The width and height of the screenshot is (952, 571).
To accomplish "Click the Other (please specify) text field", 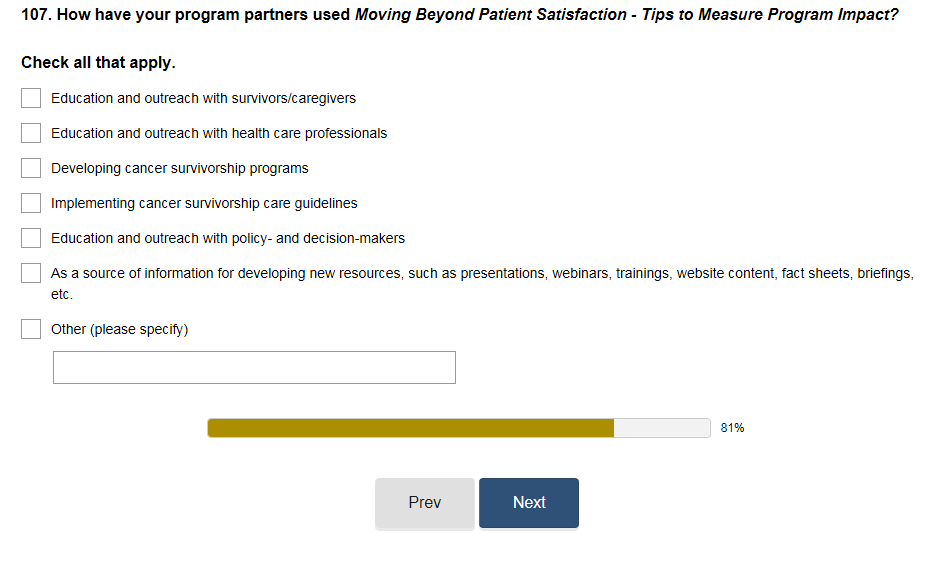I will [x=254, y=367].
